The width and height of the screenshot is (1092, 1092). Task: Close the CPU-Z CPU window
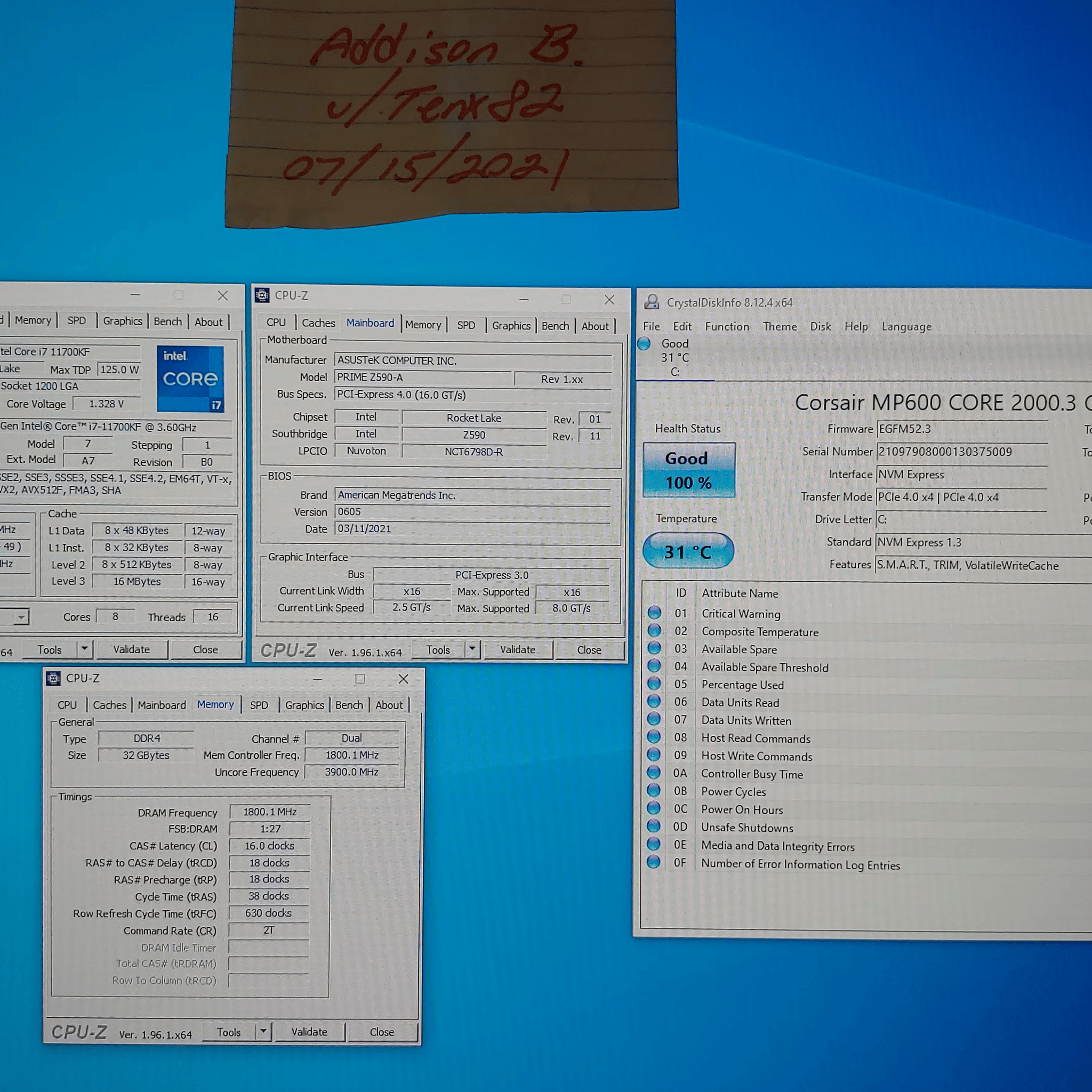223,295
